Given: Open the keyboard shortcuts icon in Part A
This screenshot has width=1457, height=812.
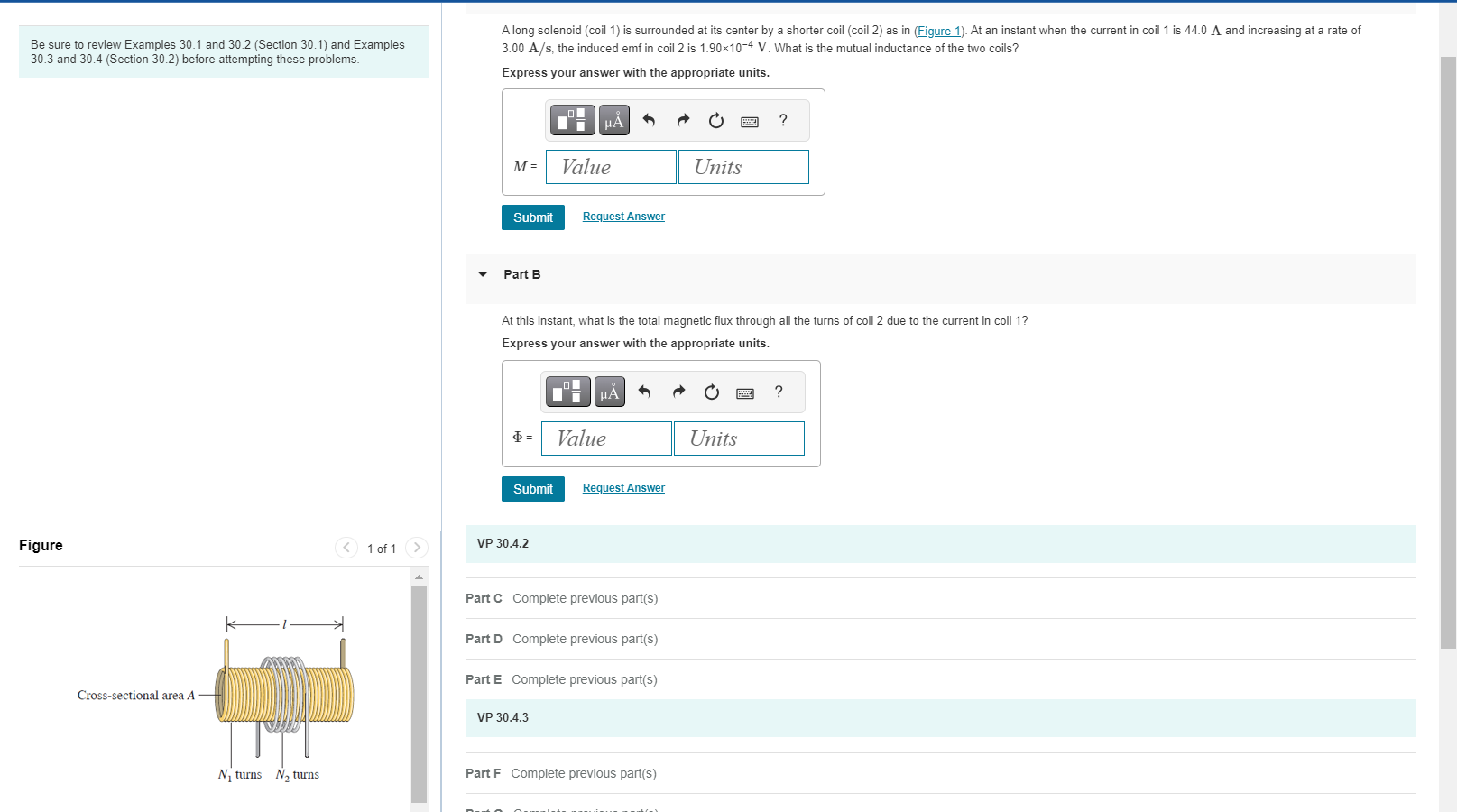Looking at the screenshot, I should 749,120.
